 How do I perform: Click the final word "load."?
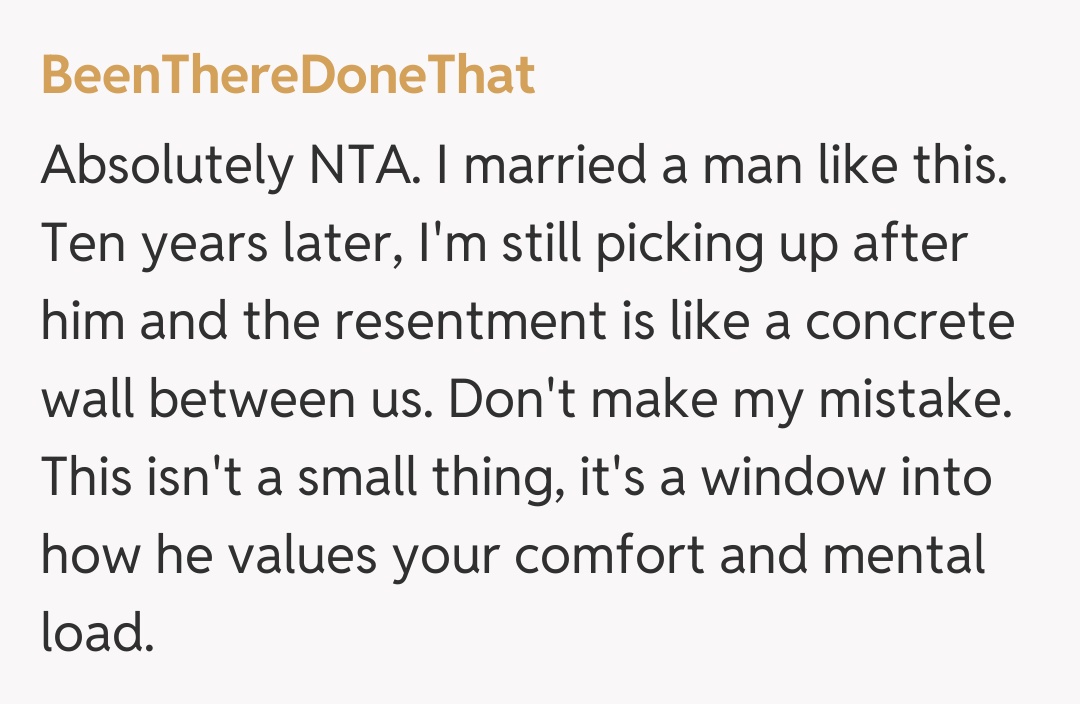pos(98,632)
